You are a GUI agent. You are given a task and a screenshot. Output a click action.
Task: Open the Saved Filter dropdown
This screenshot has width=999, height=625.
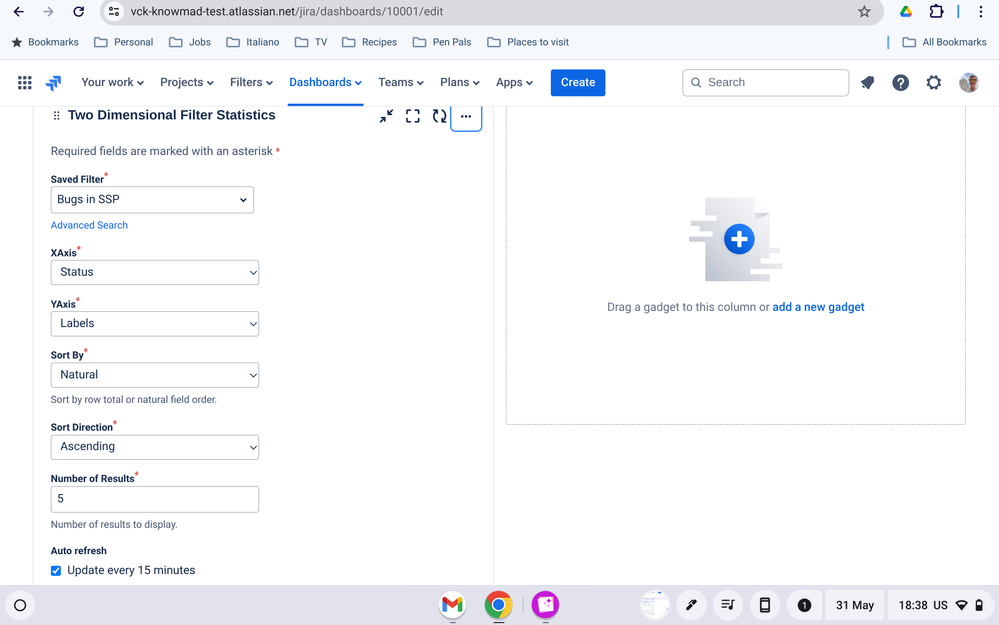pyautogui.click(x=152, y=199)
